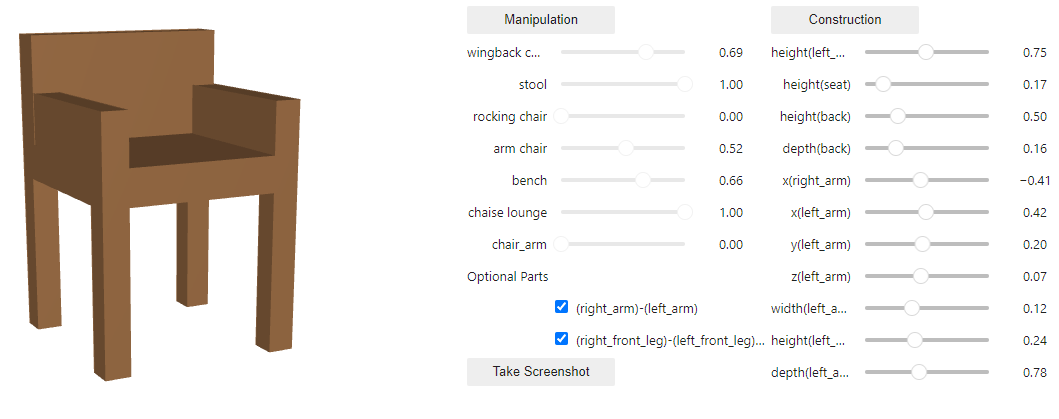The image size is (1059, 419).
Task: Toggle the (right_arm)-(left_arm) checkbox
Action: [x=561, y=307]
